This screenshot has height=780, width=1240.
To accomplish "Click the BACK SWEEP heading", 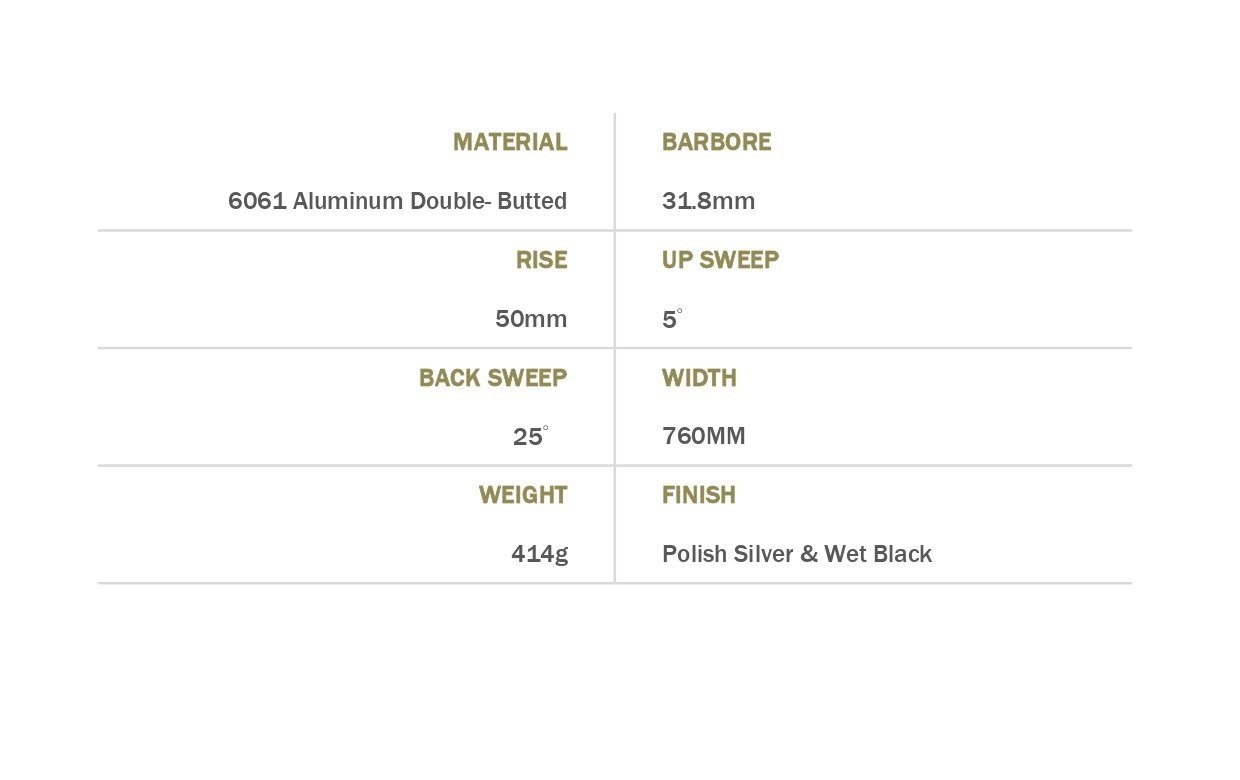I will tap(493, 378).
